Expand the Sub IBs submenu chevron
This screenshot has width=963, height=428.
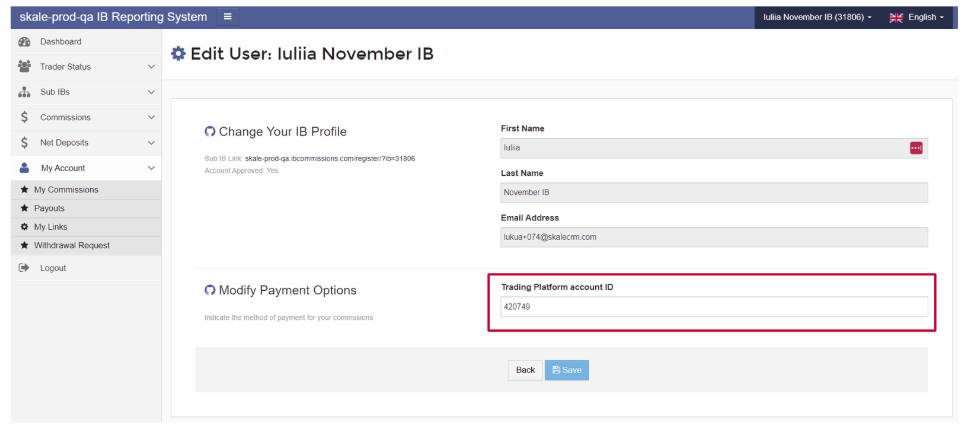(151, 92)
